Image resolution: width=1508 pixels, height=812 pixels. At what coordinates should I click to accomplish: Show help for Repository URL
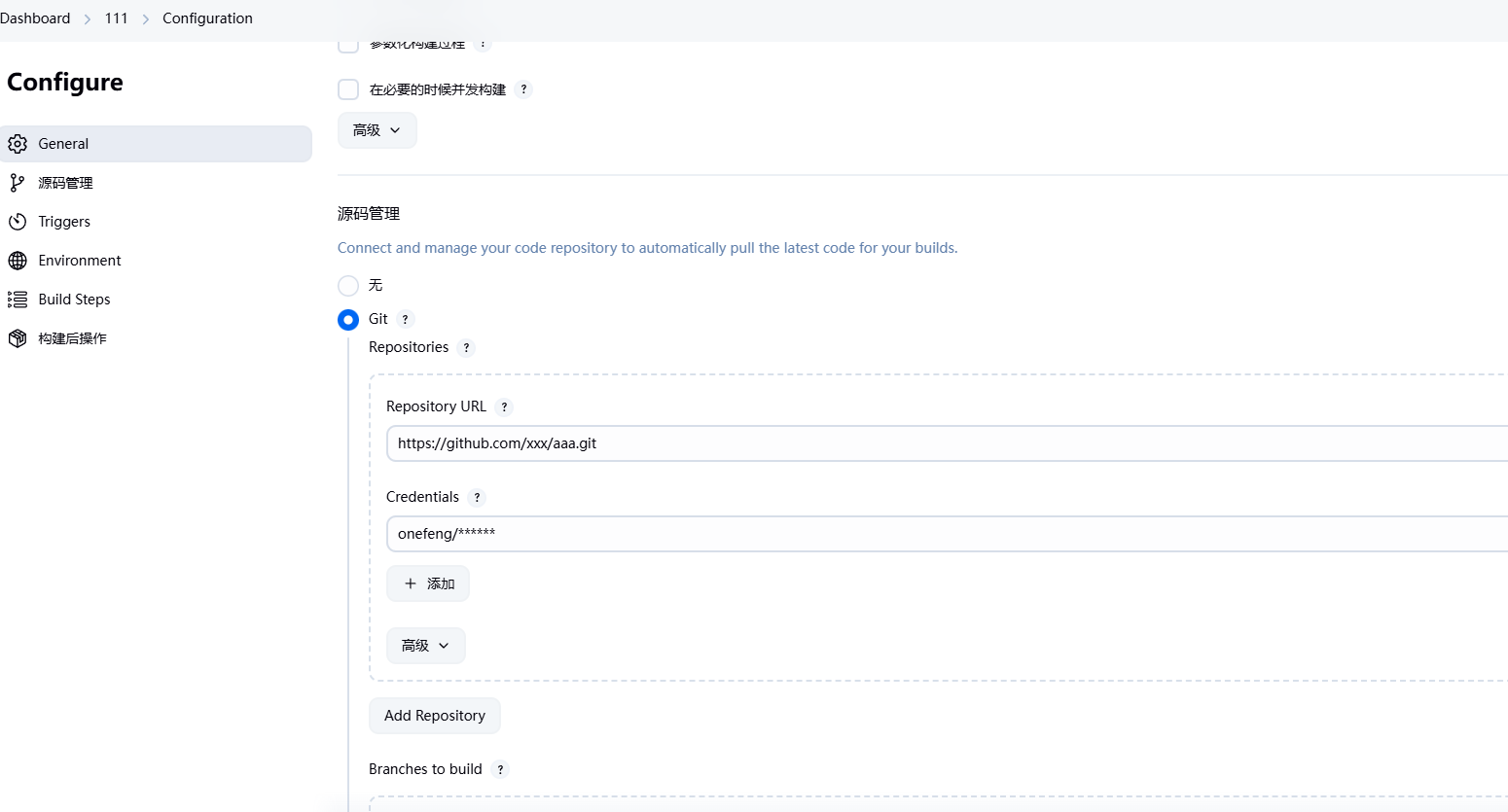click(x=504, y=407)
